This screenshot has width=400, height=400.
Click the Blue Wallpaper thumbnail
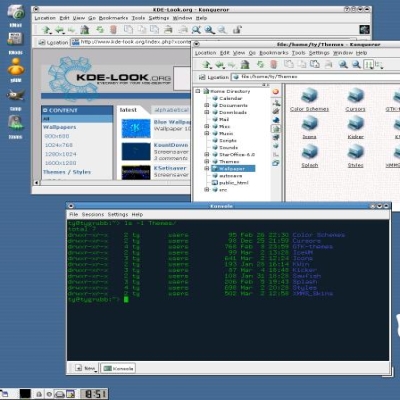click(136, 128)
